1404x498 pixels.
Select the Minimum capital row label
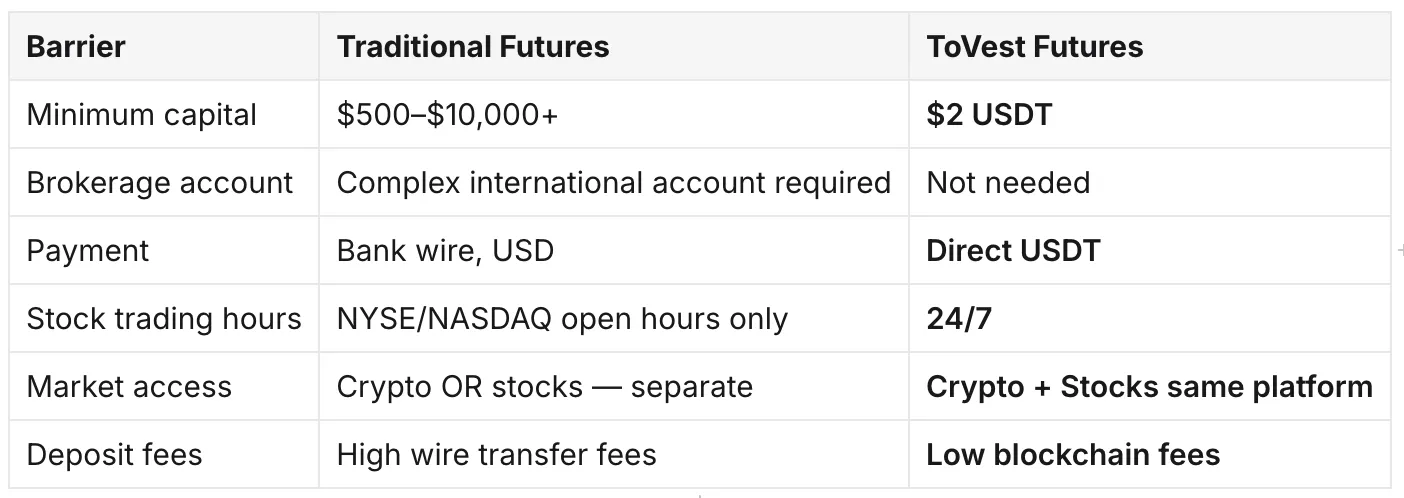point(142,114)
